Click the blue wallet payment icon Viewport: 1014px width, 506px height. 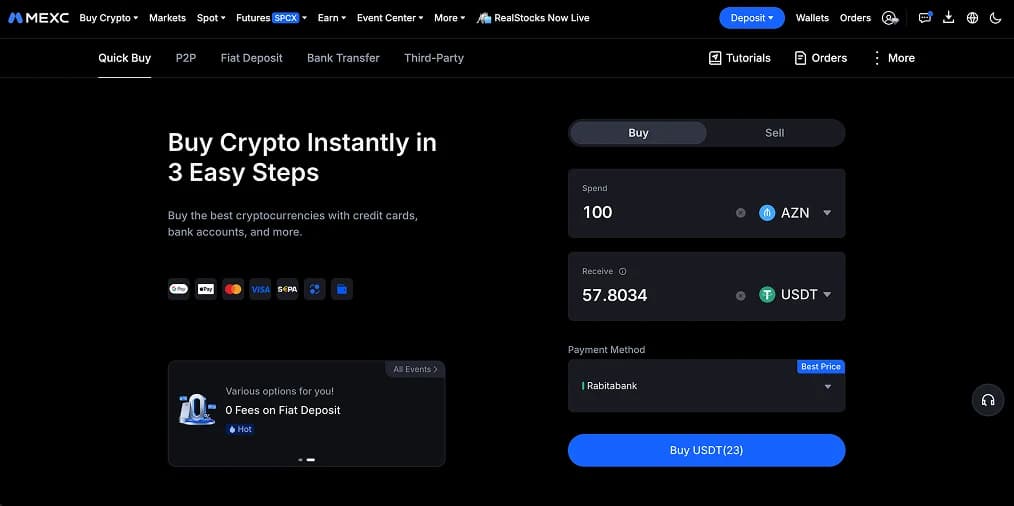pyautogui.click(x=341, y=289)
